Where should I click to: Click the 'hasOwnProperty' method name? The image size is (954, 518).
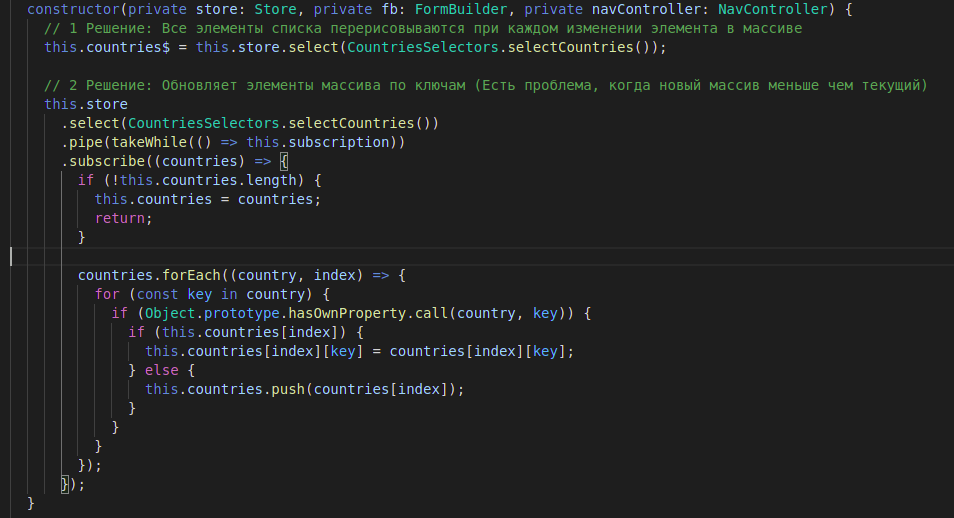tap(347, 313)
